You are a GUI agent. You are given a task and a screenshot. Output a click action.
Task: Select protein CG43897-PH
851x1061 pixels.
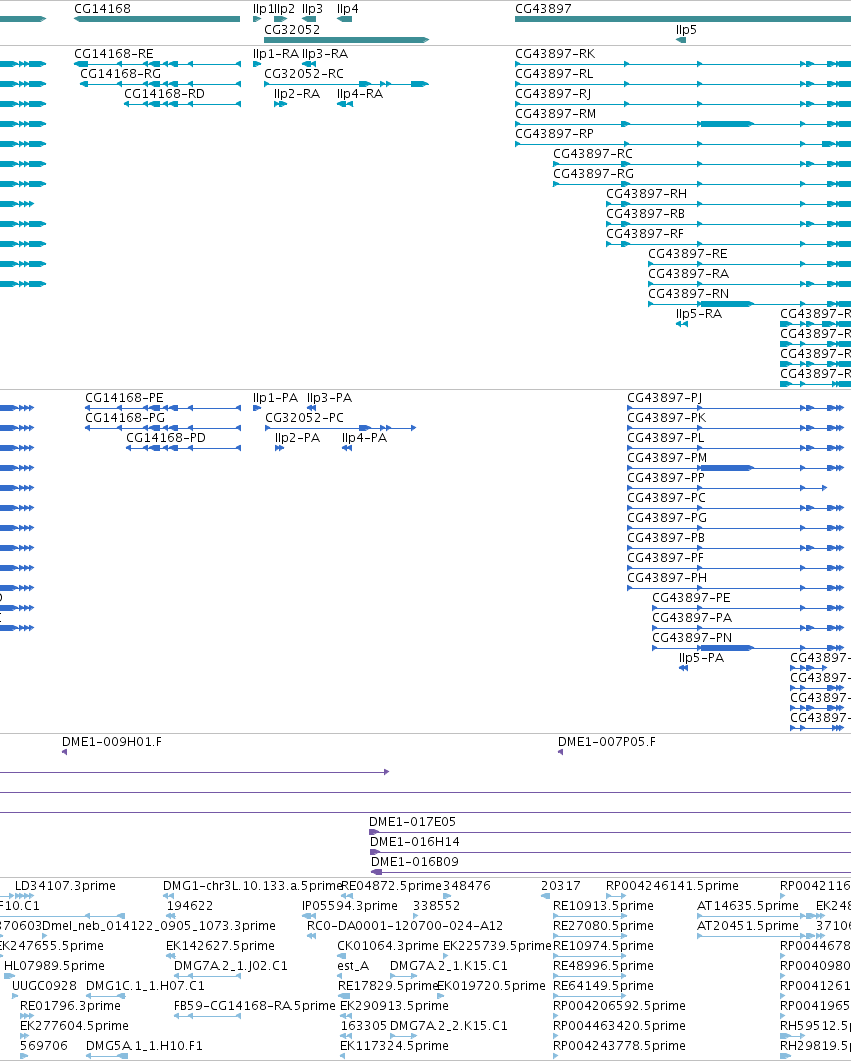(x=667, y=578)
